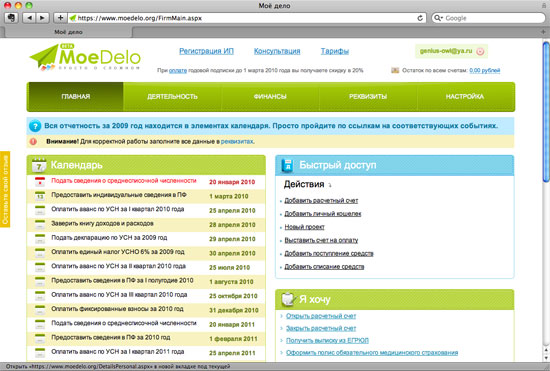This screenshot has width=550, height=371.
Task: Click Оплатить единый налог УСНО 6% entry
Action: click(118, 252)
